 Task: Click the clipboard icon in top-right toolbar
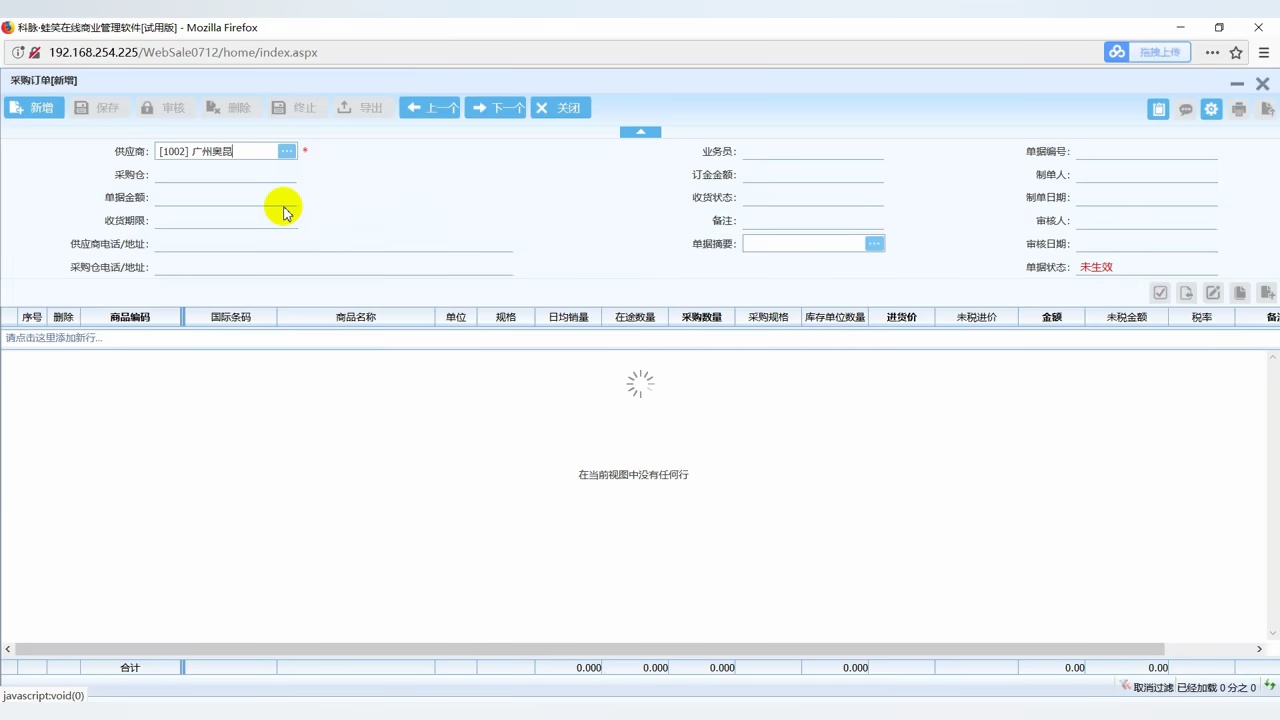[x=1158, y=109]
